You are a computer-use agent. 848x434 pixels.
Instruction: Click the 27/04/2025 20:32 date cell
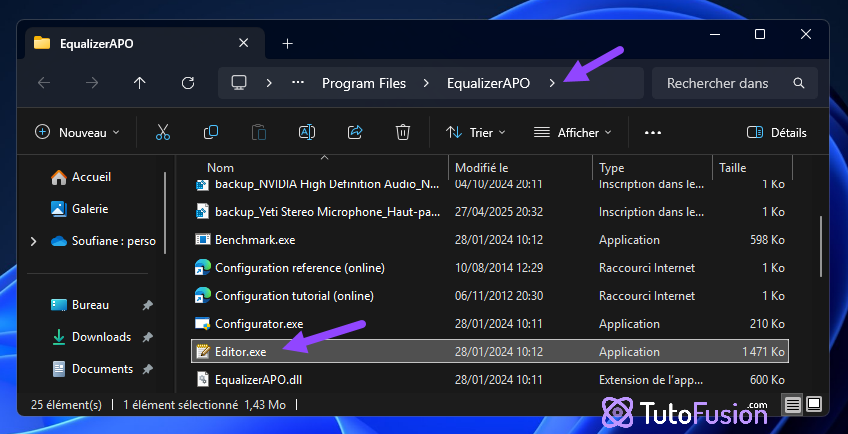[x=499, y=211]
